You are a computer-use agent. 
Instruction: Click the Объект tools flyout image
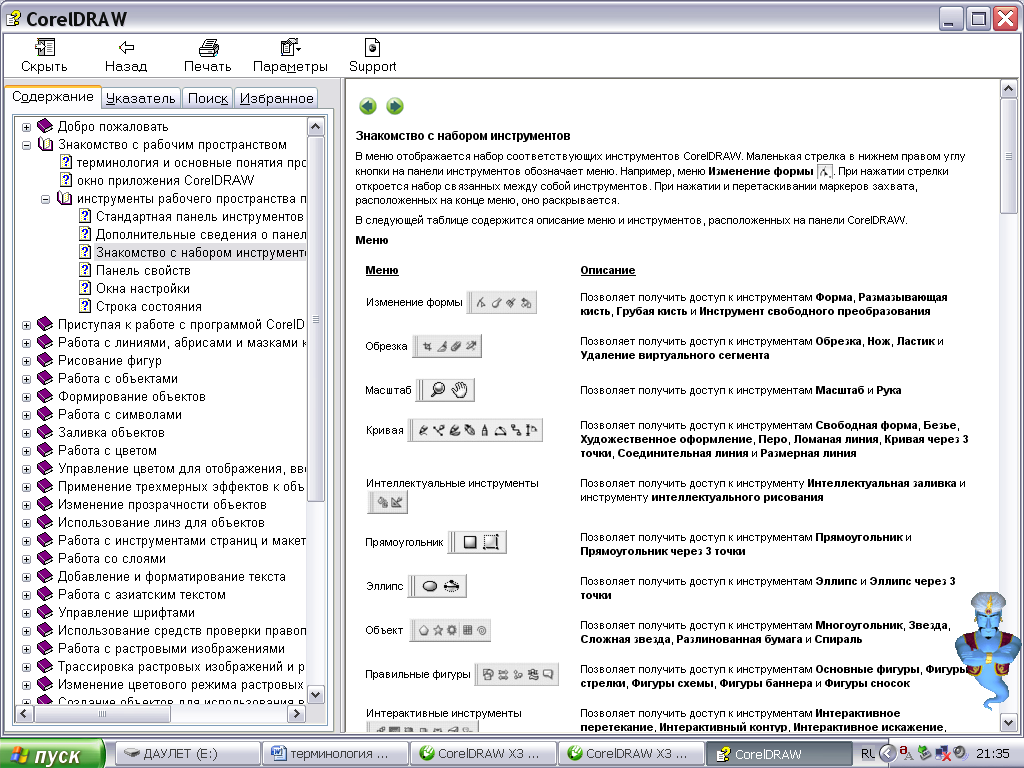pos(450,630)
